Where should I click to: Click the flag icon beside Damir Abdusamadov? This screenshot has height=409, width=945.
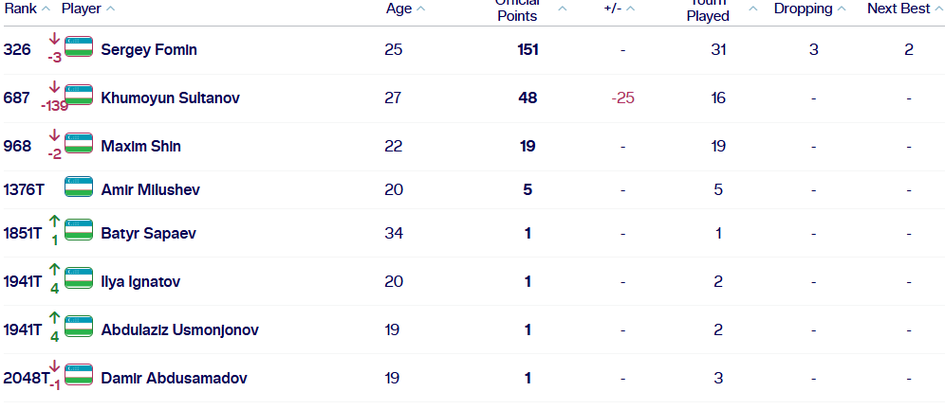click(x=79, y=375)
